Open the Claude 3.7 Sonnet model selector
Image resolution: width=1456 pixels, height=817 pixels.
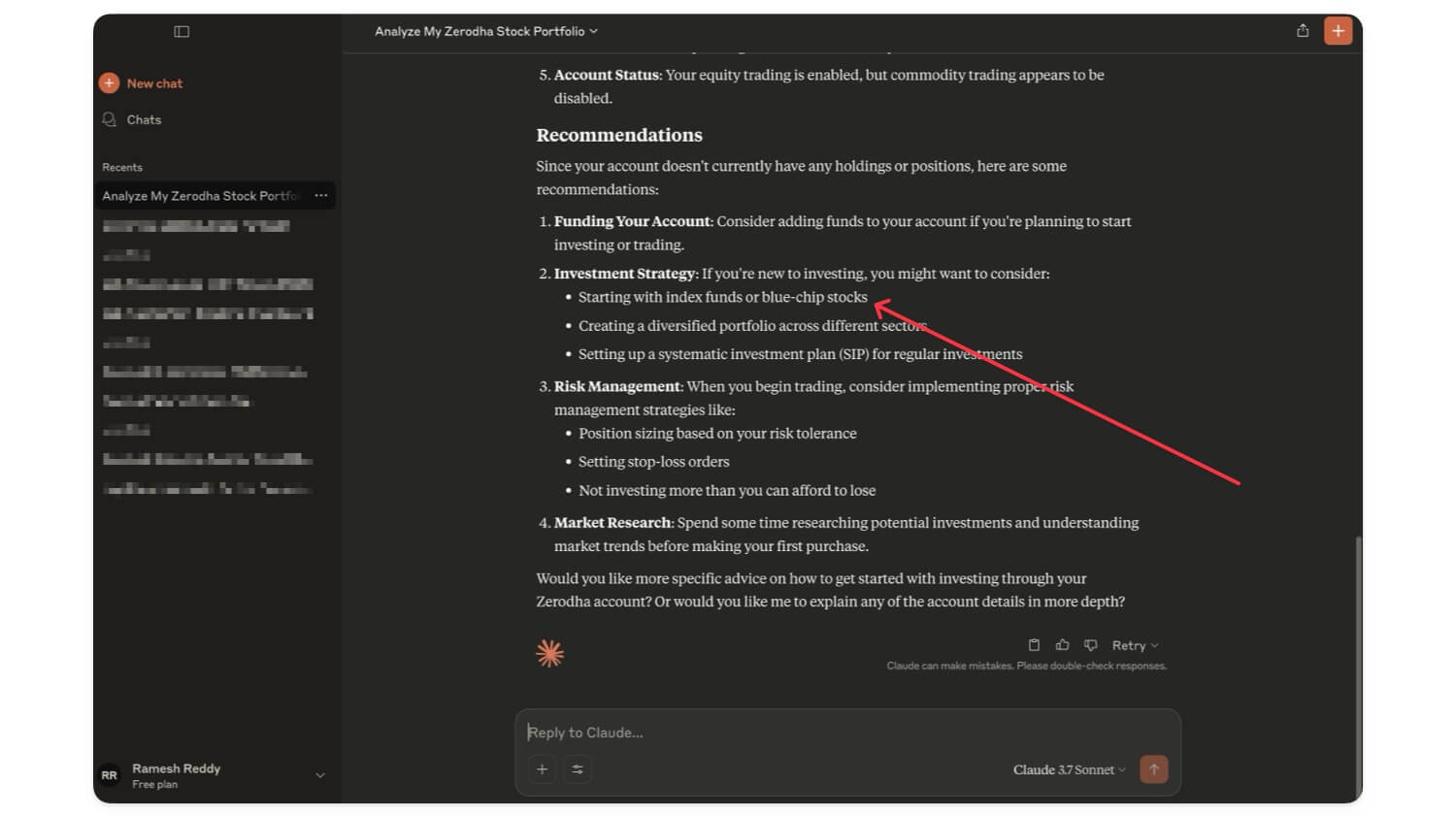pos(1066,768)
